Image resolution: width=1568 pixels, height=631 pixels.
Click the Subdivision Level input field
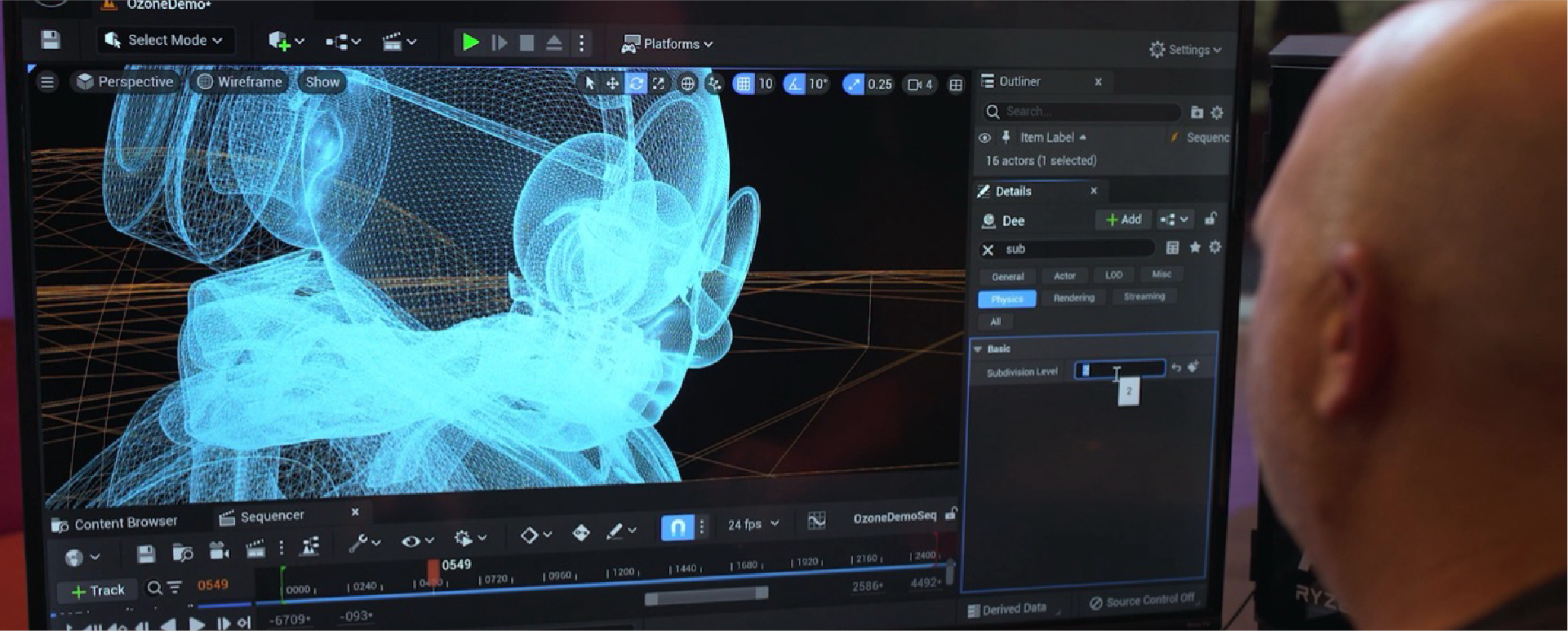(1119, 370)
